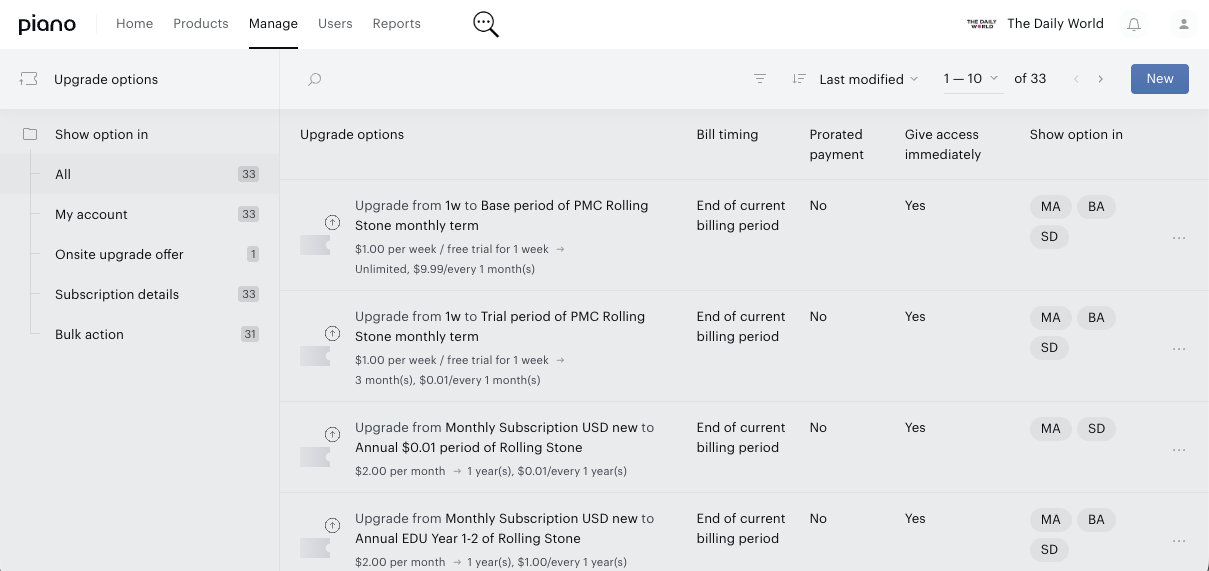Go to next page arrow
Viewport: 1209px width, 571px height.
pyautogui.click(x=1101, y=79)
